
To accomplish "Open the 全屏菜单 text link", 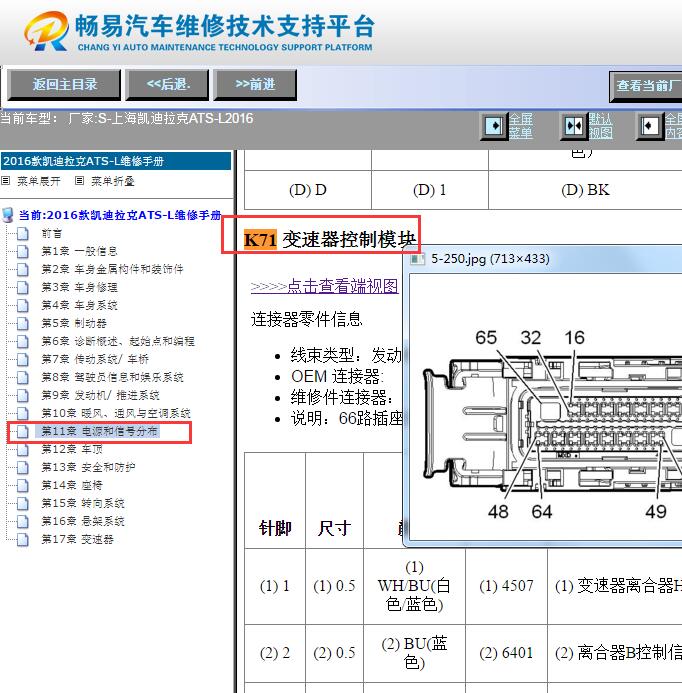I will point(521,126).
